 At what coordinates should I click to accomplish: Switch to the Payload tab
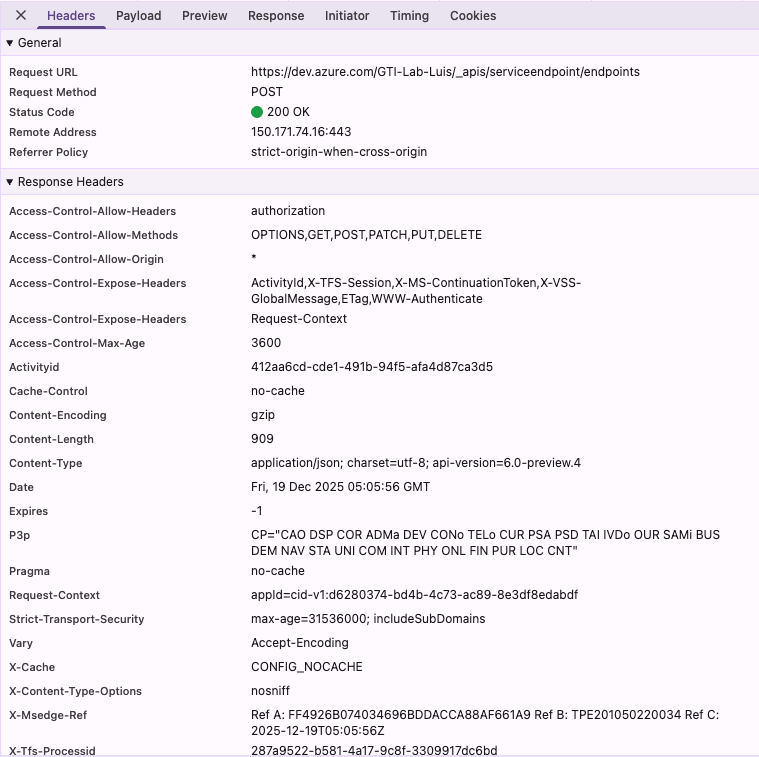[x=138, y=15]
